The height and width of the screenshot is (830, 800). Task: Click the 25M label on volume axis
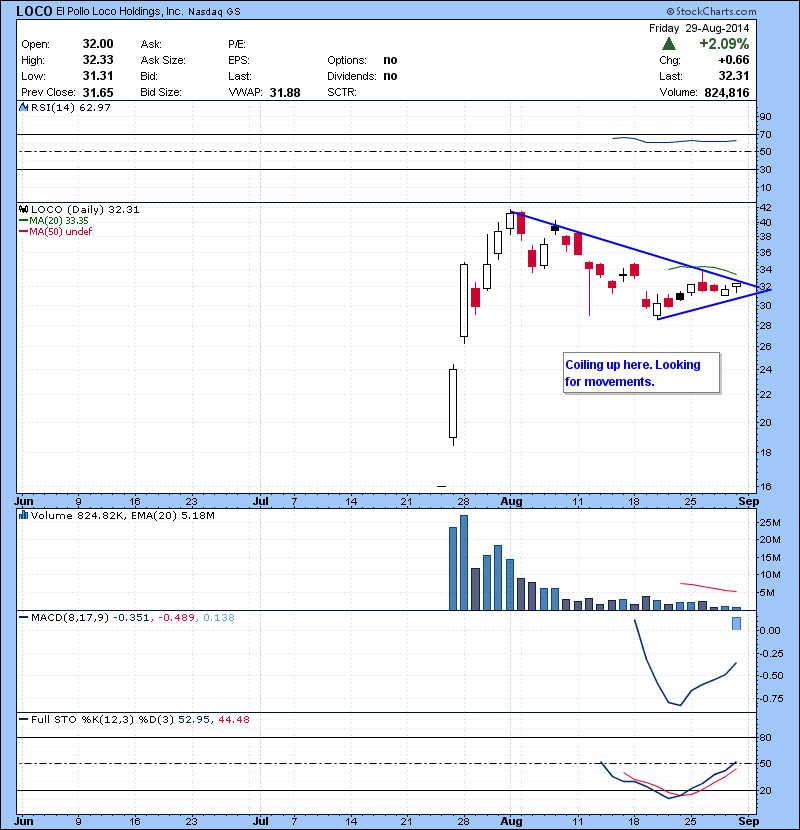click(770, 523)
